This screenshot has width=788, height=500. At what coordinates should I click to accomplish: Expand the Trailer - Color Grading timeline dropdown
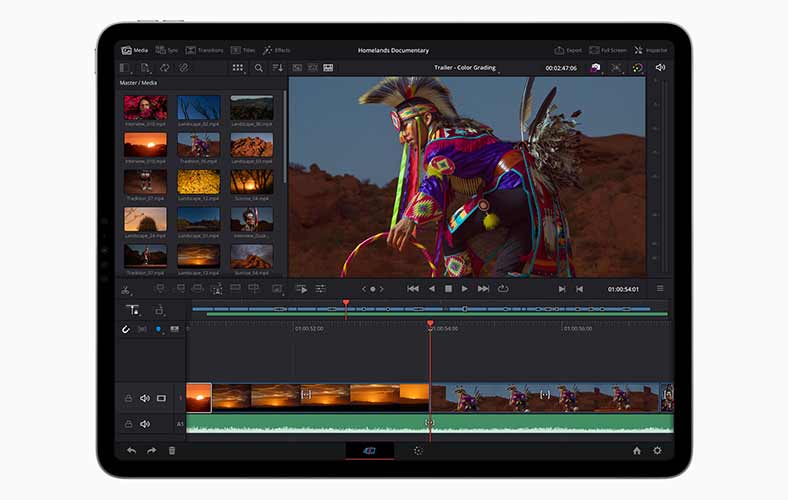465,68
